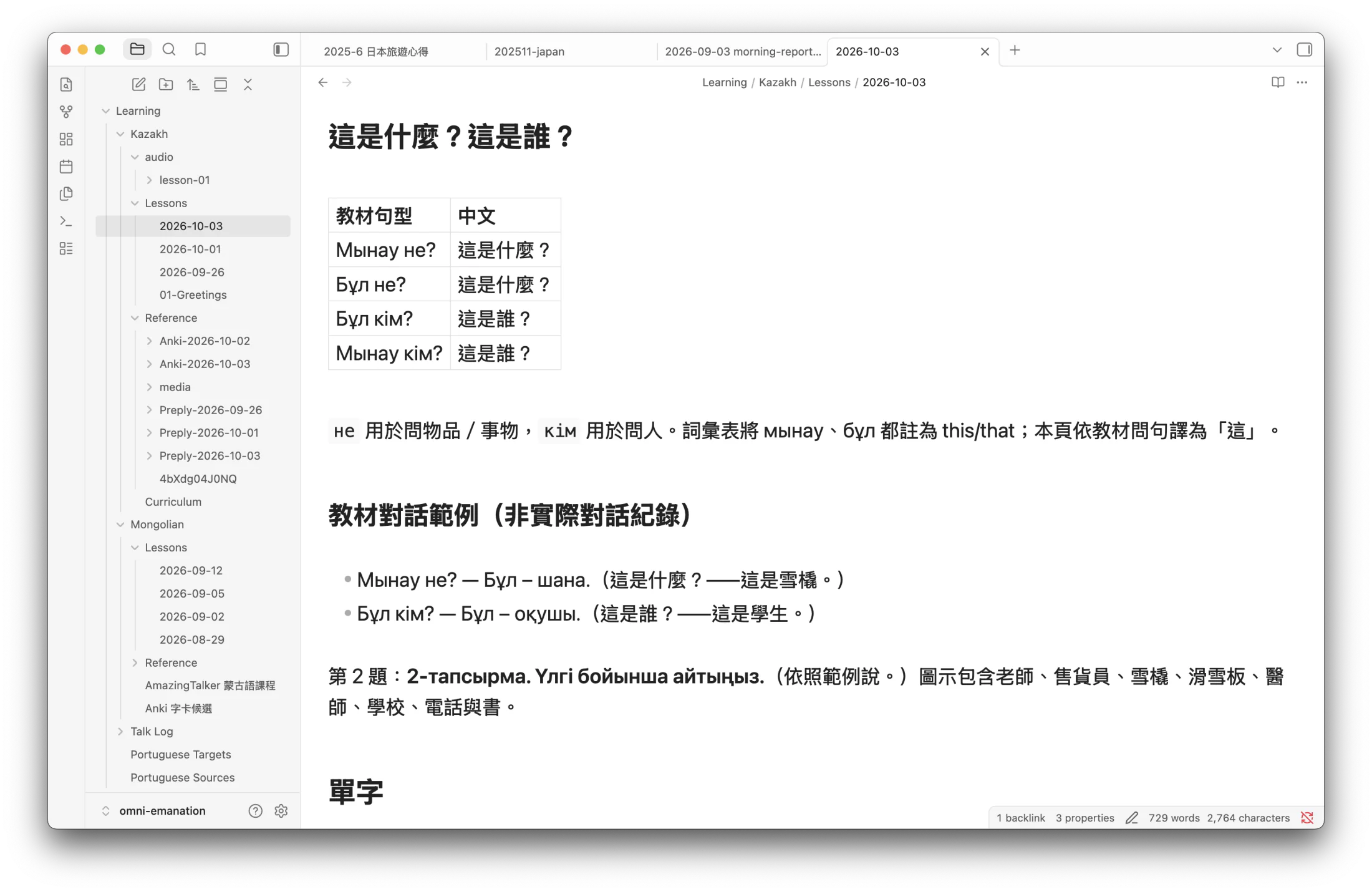
Task: Open graph view ribbon icon
Action: point(66,112)
